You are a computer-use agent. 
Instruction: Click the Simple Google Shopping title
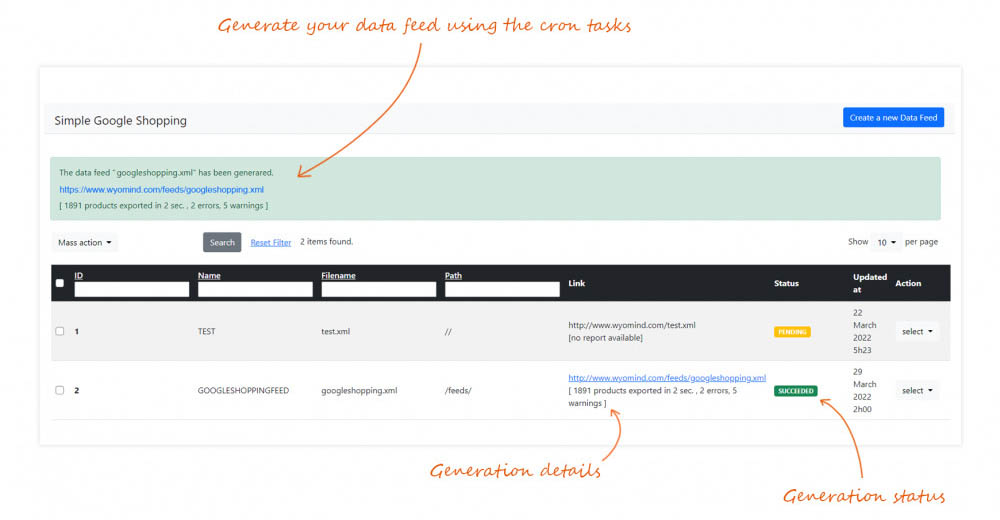(x=121, y=121)
